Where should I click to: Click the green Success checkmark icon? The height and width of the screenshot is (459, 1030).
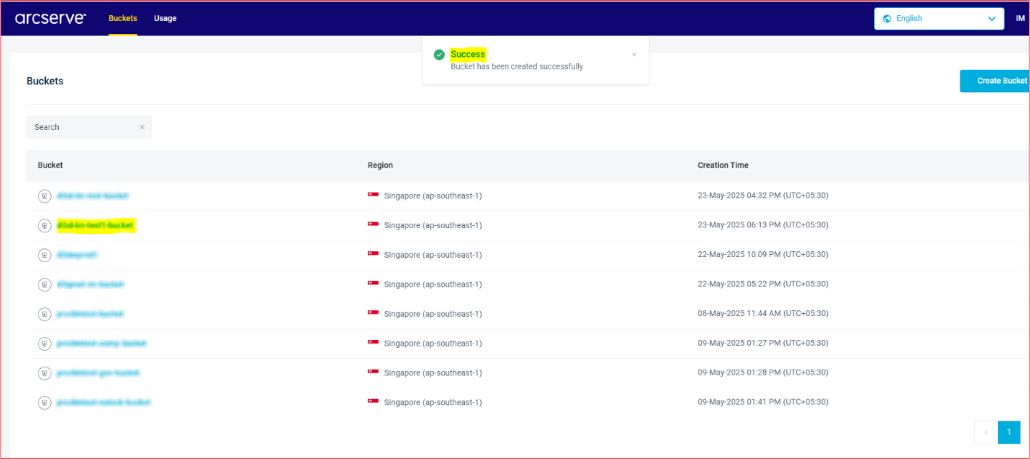tap(439, 55)
